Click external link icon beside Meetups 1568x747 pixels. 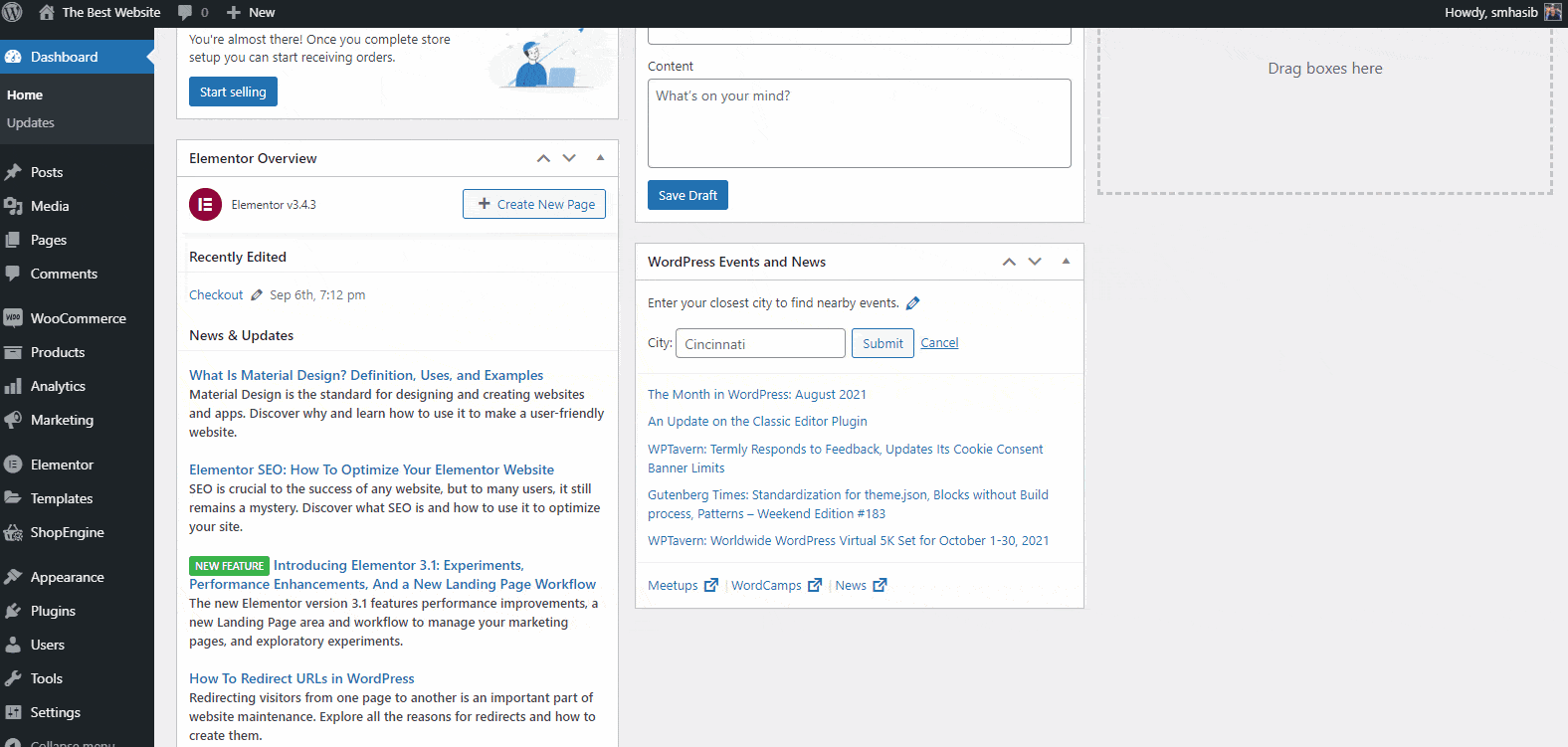[710, 585]
